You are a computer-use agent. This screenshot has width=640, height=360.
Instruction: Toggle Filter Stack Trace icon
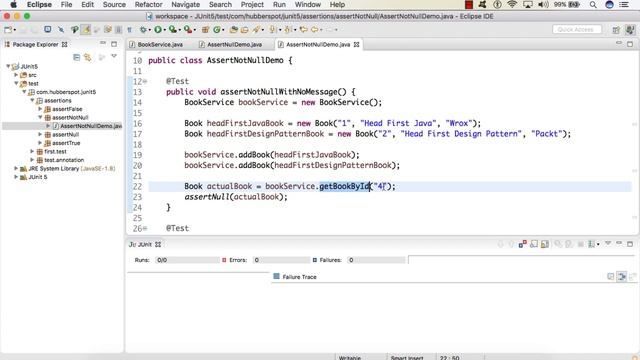(622, 277)
